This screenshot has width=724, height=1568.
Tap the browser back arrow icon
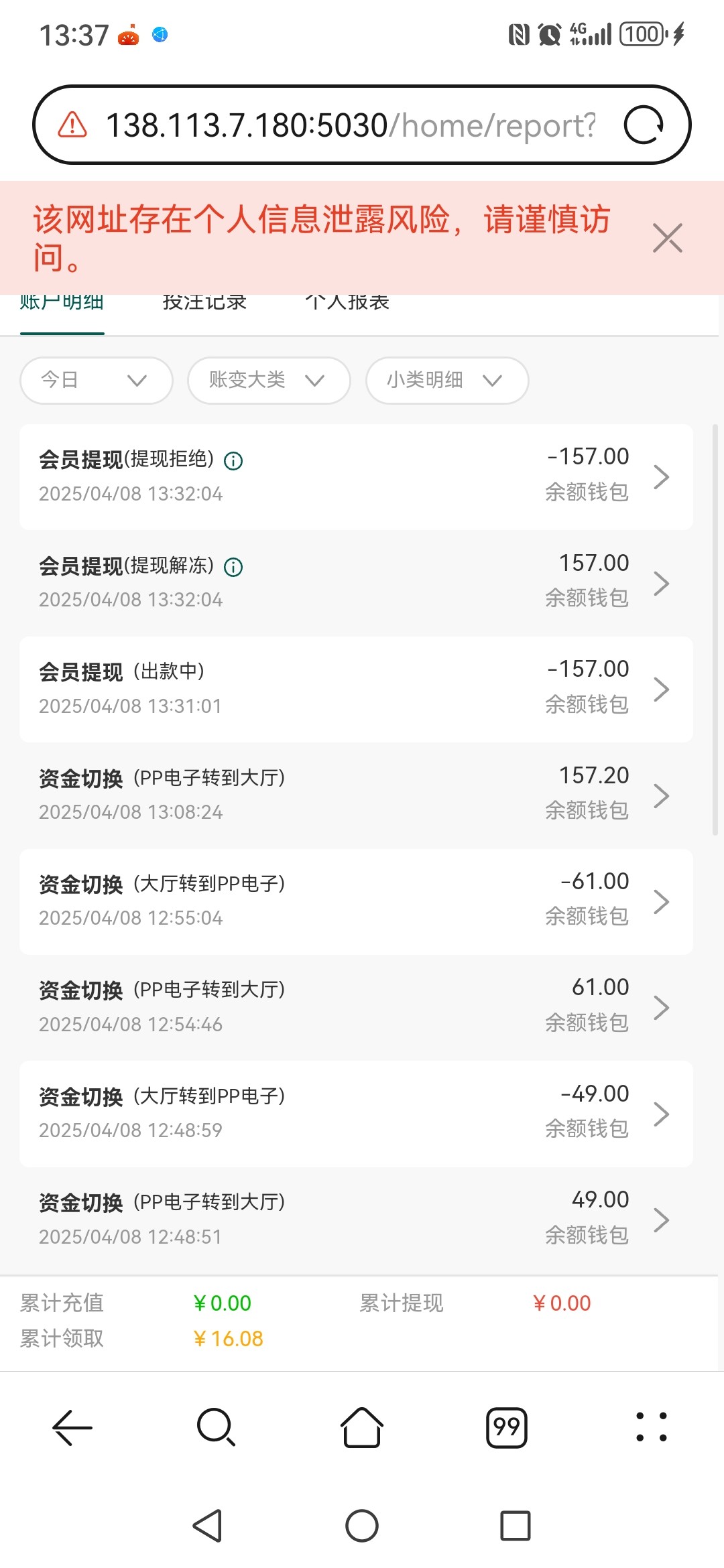72,1427
